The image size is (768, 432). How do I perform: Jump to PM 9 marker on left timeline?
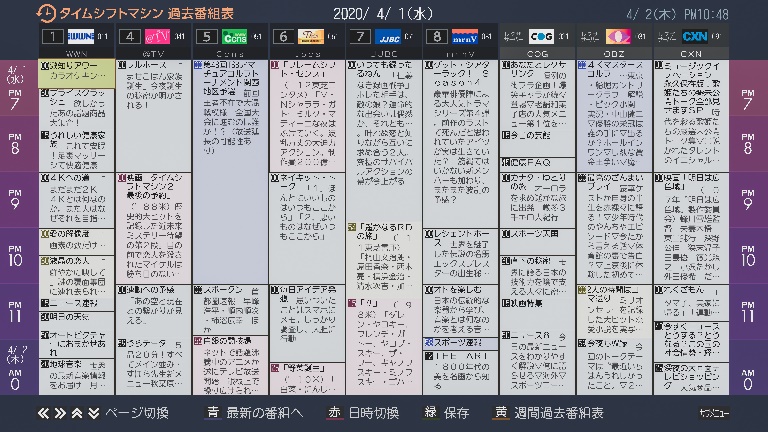(15, 201)
